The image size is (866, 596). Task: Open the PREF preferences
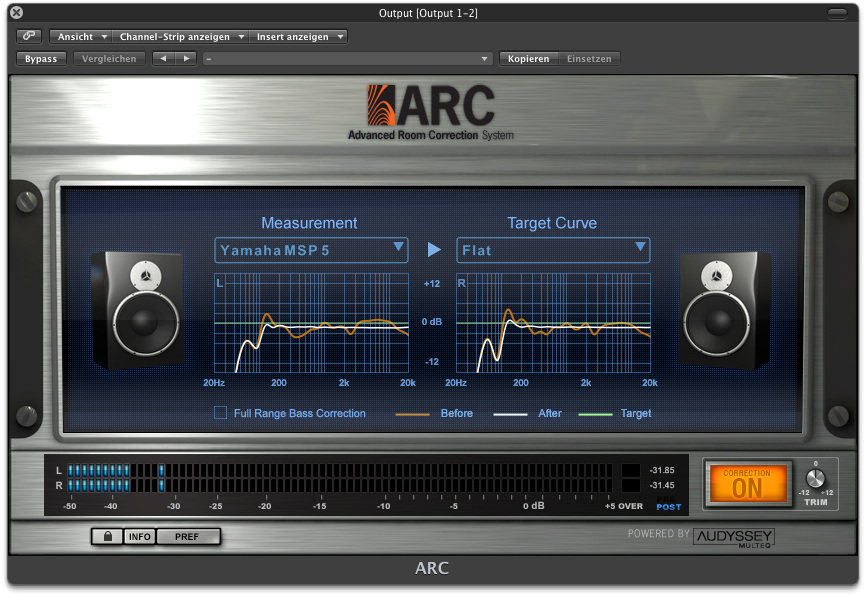click(x=188, y=536)
